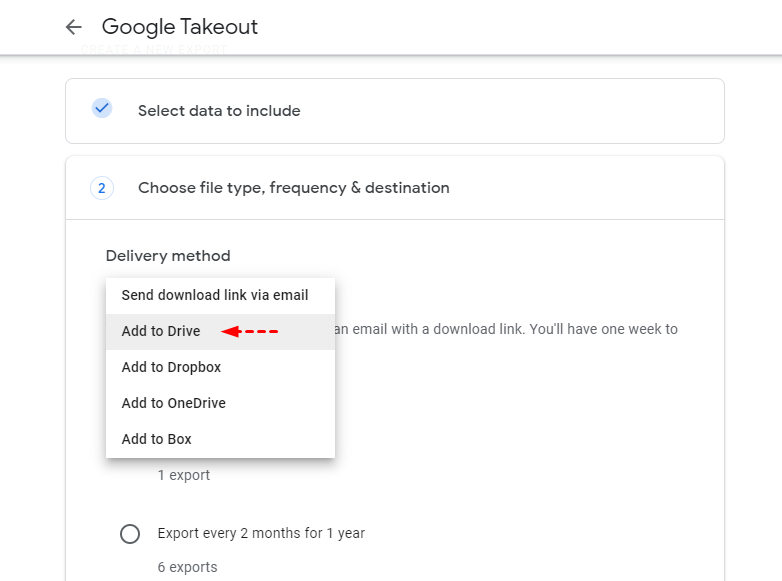Viewport: 782px width, 581px height.
Task: Select 'Add to Drive' from the menu
Action: click(161, 331)
